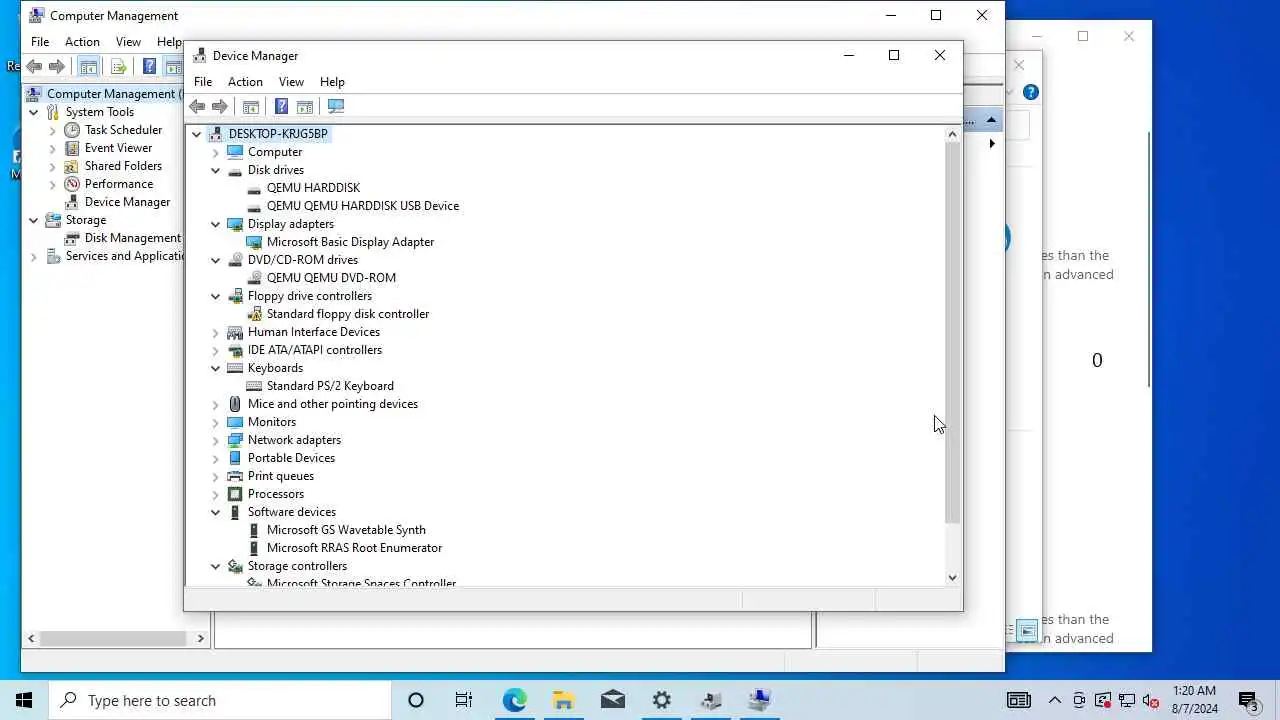This screenshot has height=720, width=1280.
Task: Click right arrow of Computer Management horizontal scrollbar
Action: point(201,638)
